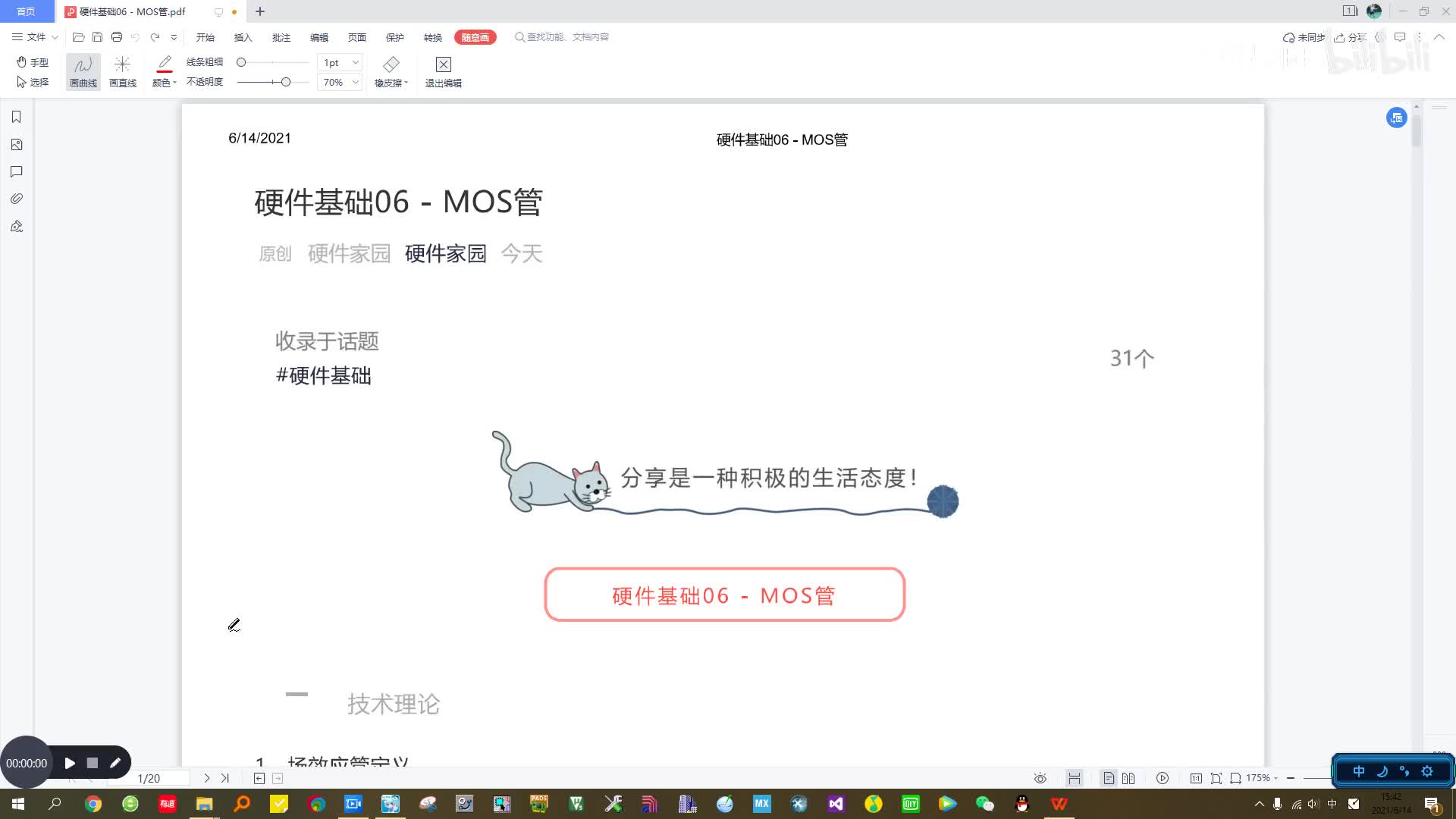Open the Start (开始) ribbon tab
The image size is (1456, 819).
206,37
